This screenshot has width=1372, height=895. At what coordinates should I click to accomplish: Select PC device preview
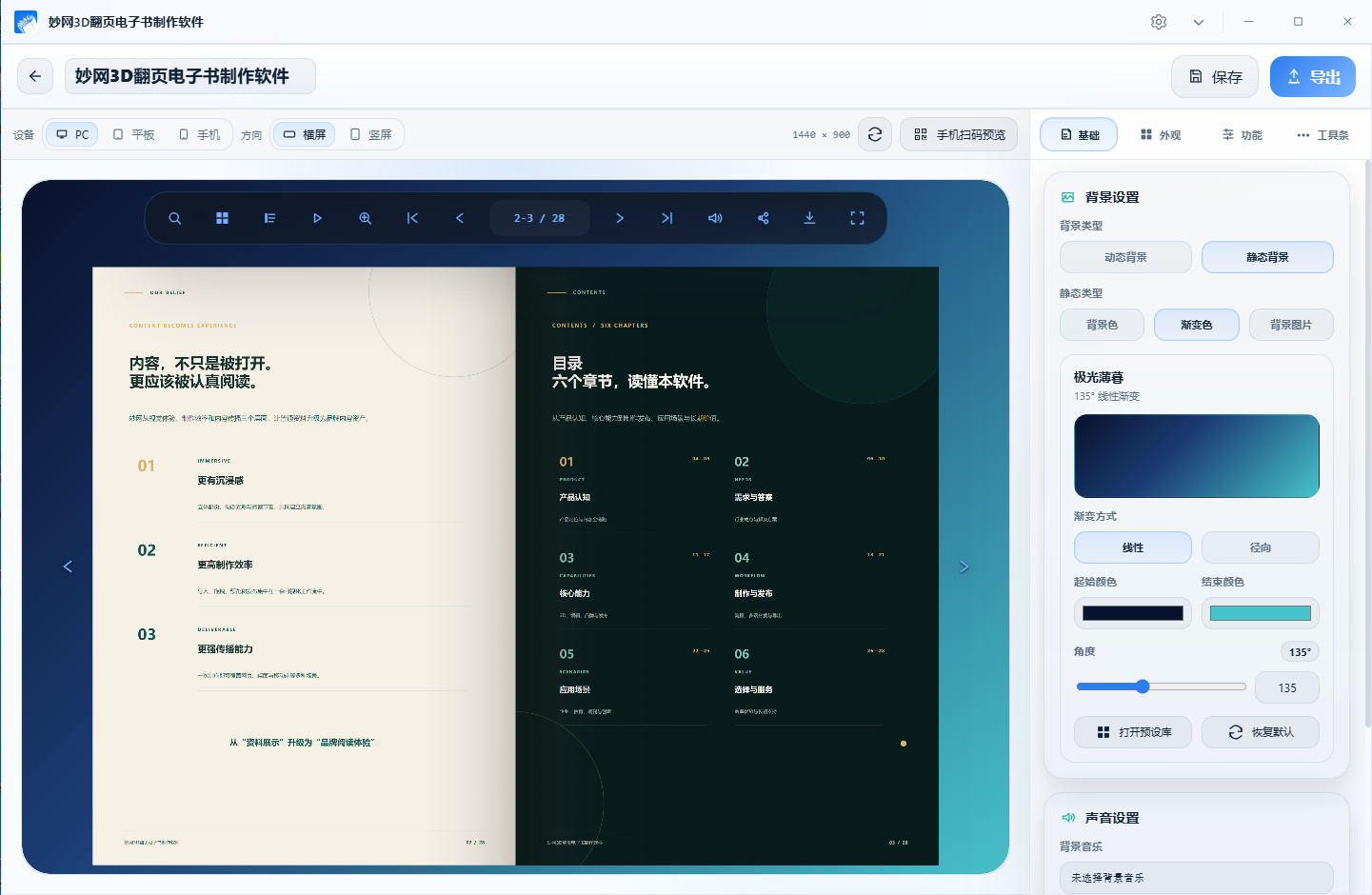[72, 134]
